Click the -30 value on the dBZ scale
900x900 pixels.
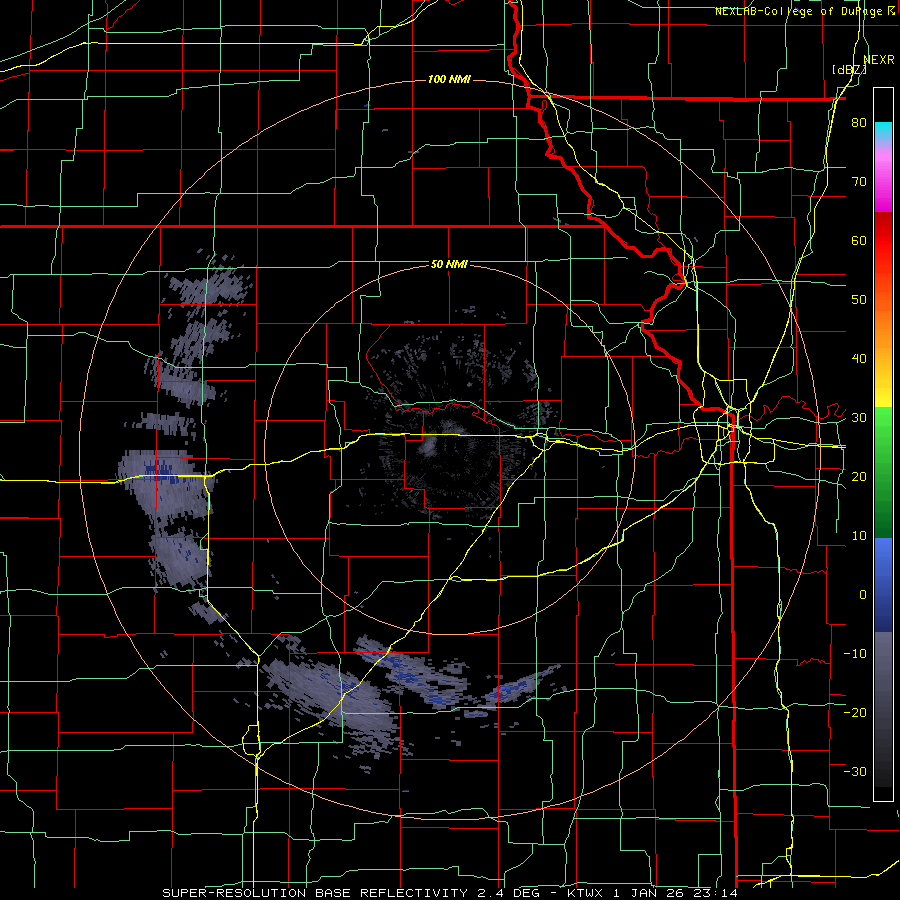tap(855, 771)
